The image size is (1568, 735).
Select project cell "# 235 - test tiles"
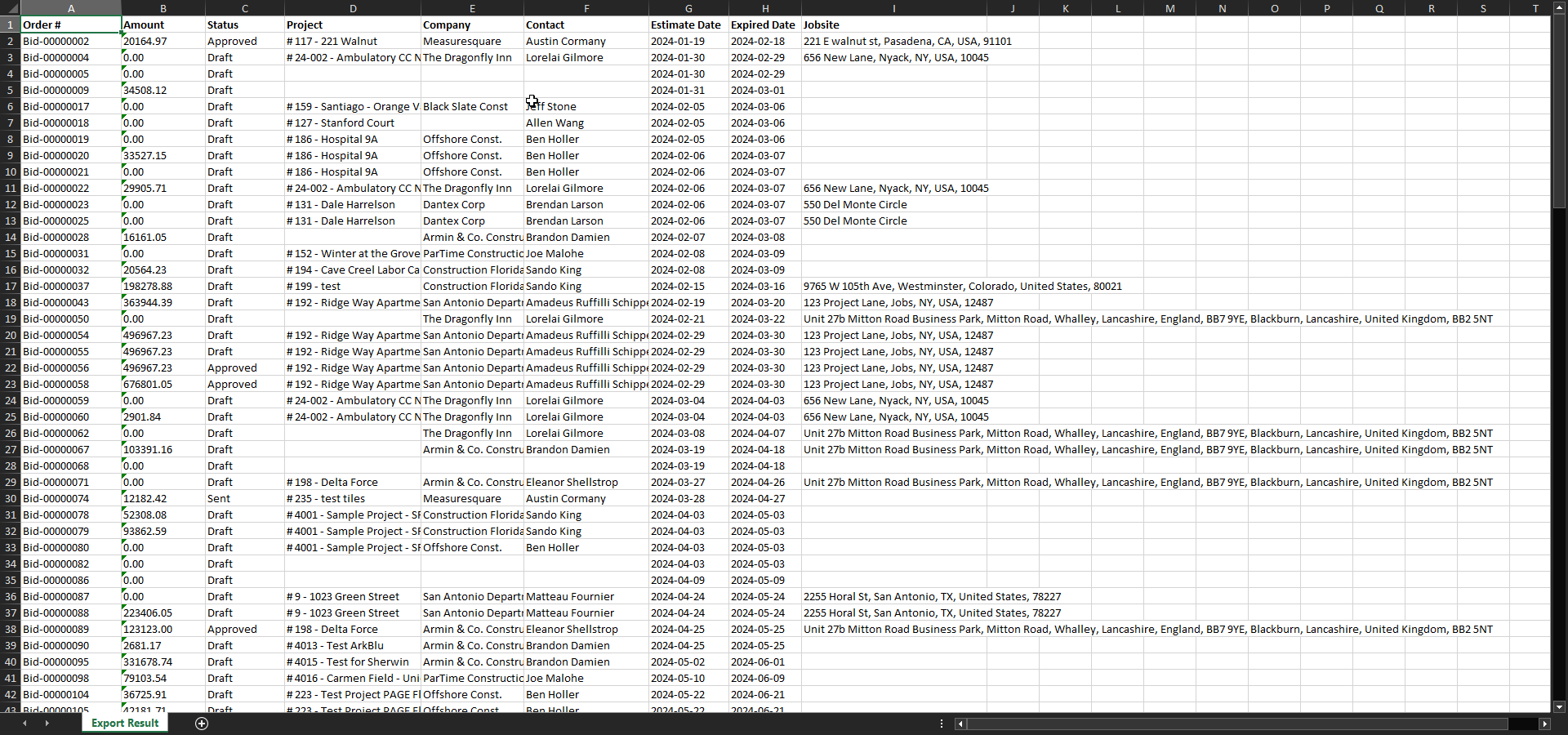coord(353,498)
